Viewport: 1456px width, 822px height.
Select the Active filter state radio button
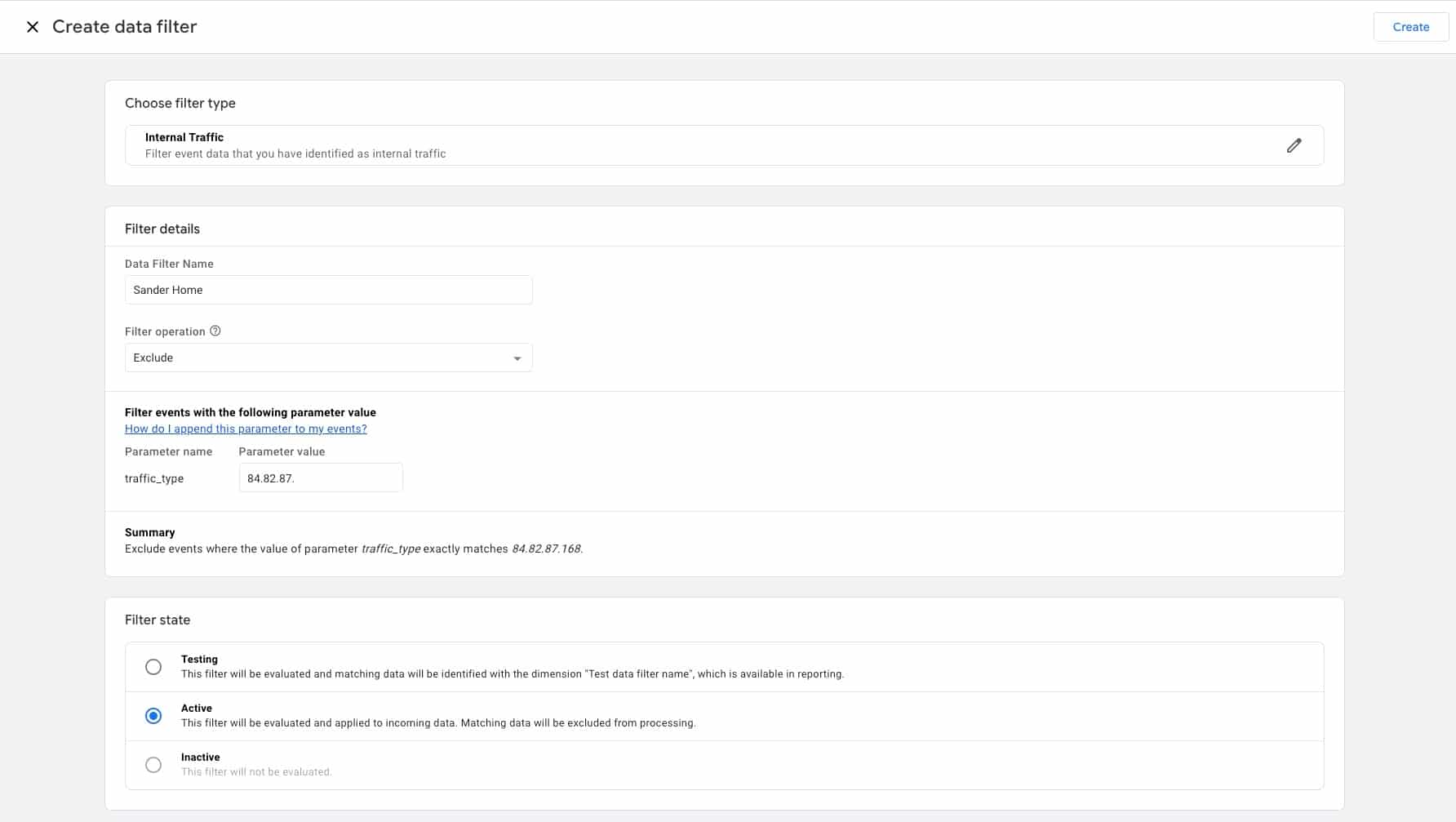[153, 716]
